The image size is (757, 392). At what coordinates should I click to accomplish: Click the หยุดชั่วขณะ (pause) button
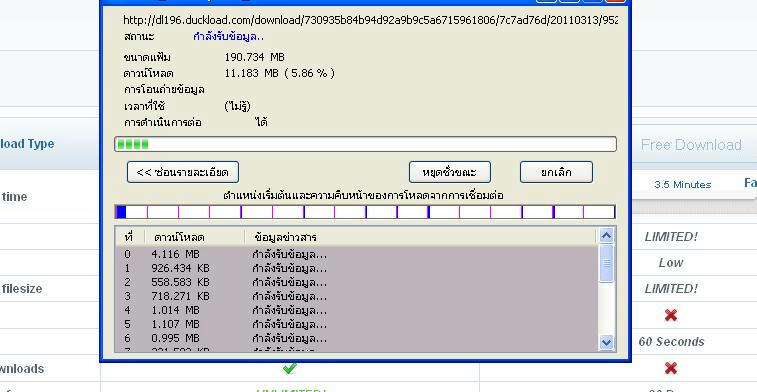click(449, 172)
